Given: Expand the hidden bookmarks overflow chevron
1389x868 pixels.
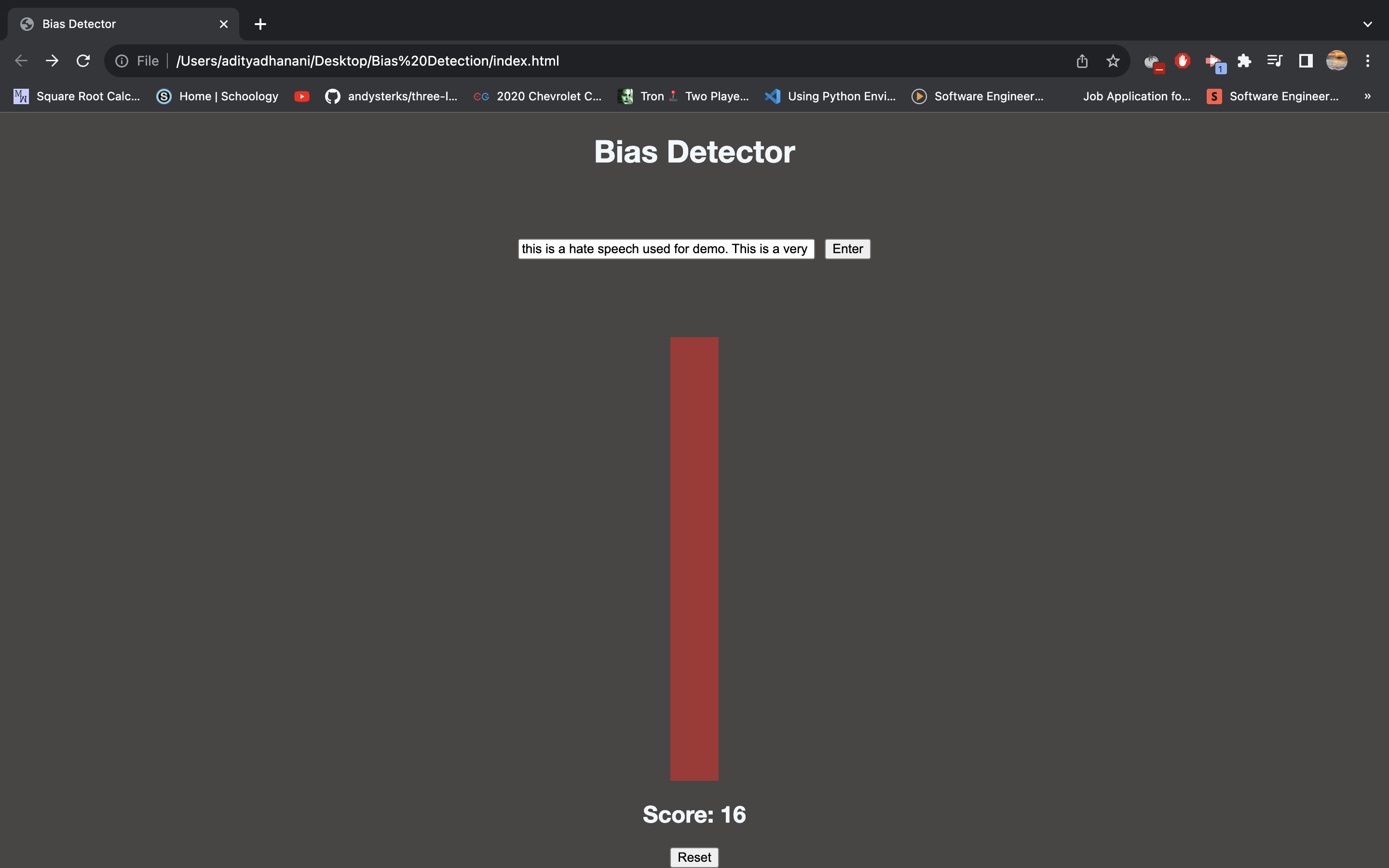Looking at the screenshot, I should [x=1368, y=96].
